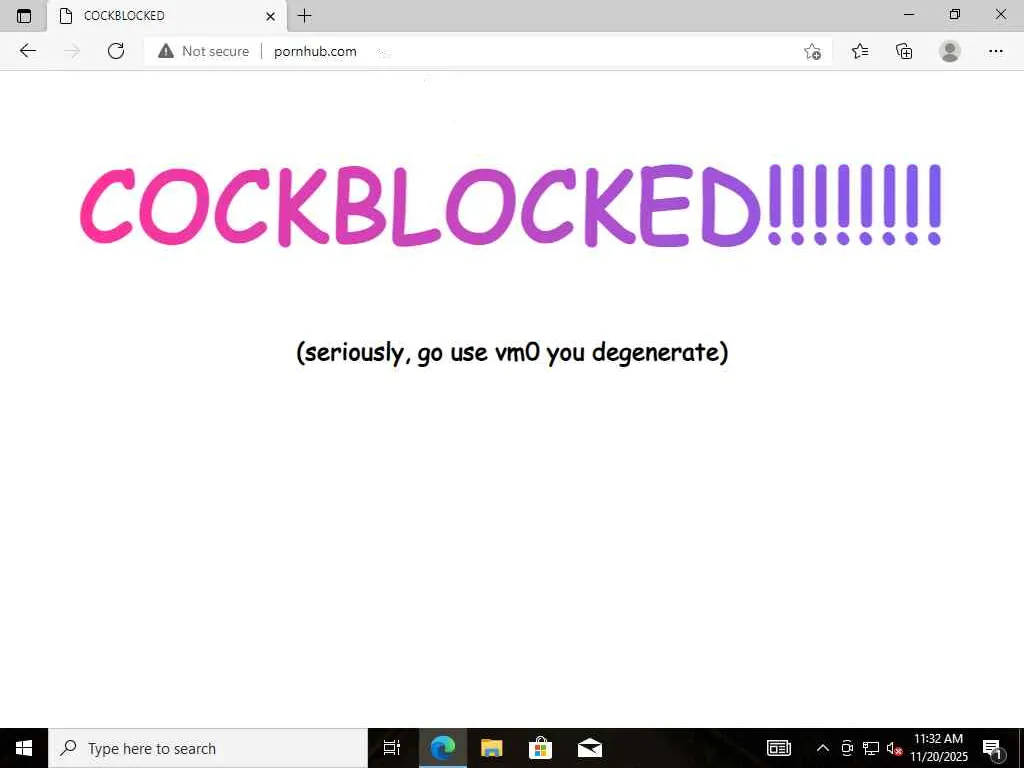This screenshot has width=1024, height=768.
Task: Open a new tab with plus button
Action: coord(304,16)
